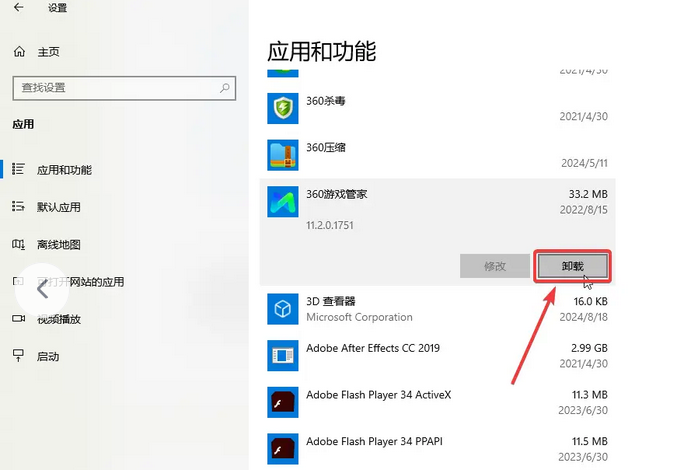
Task: Click the round left-chevron overlay button
Action: pyautogui.click(x=42, y=290)
